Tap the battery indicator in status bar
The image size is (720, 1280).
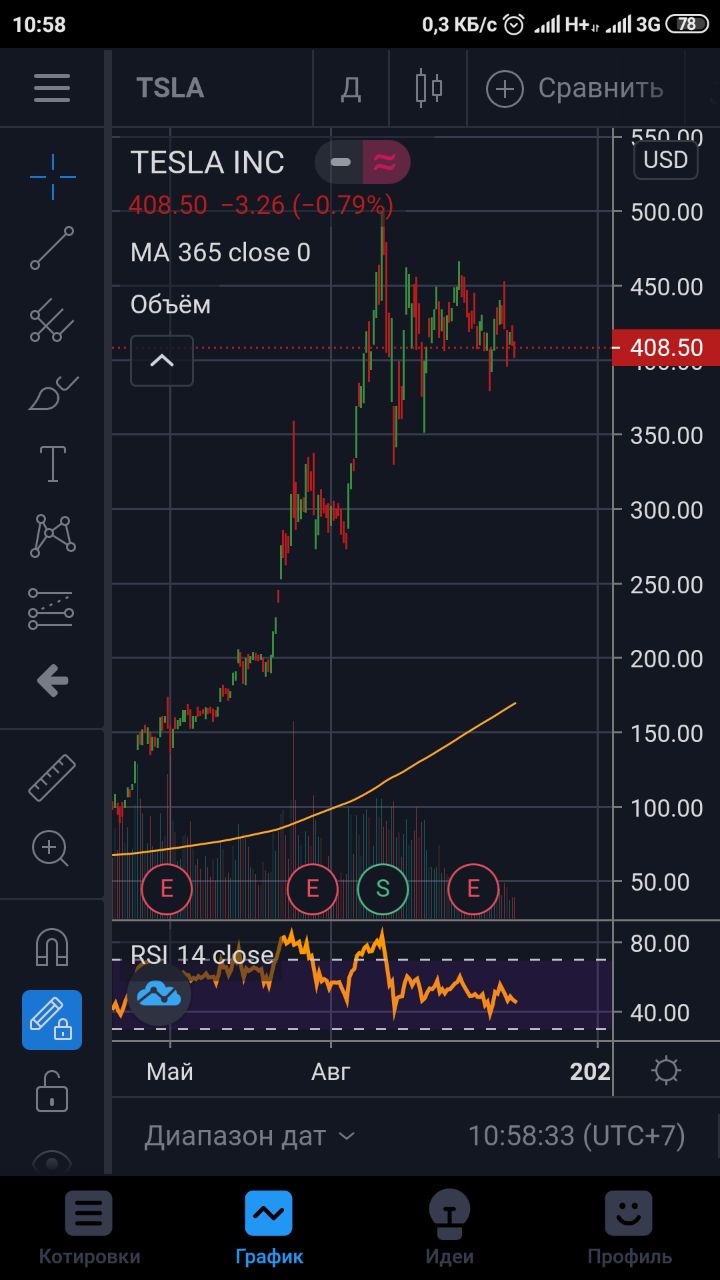[x=687, y=24]
